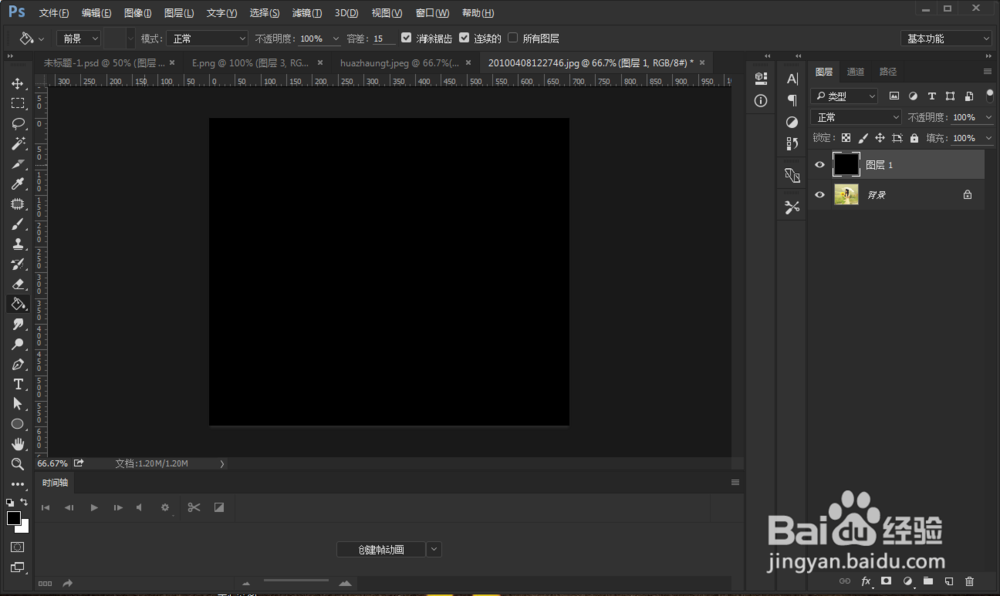This screenshot has width=1000, height=596.
Task: Select the Brush tool
Action: (x=18, y=224)
